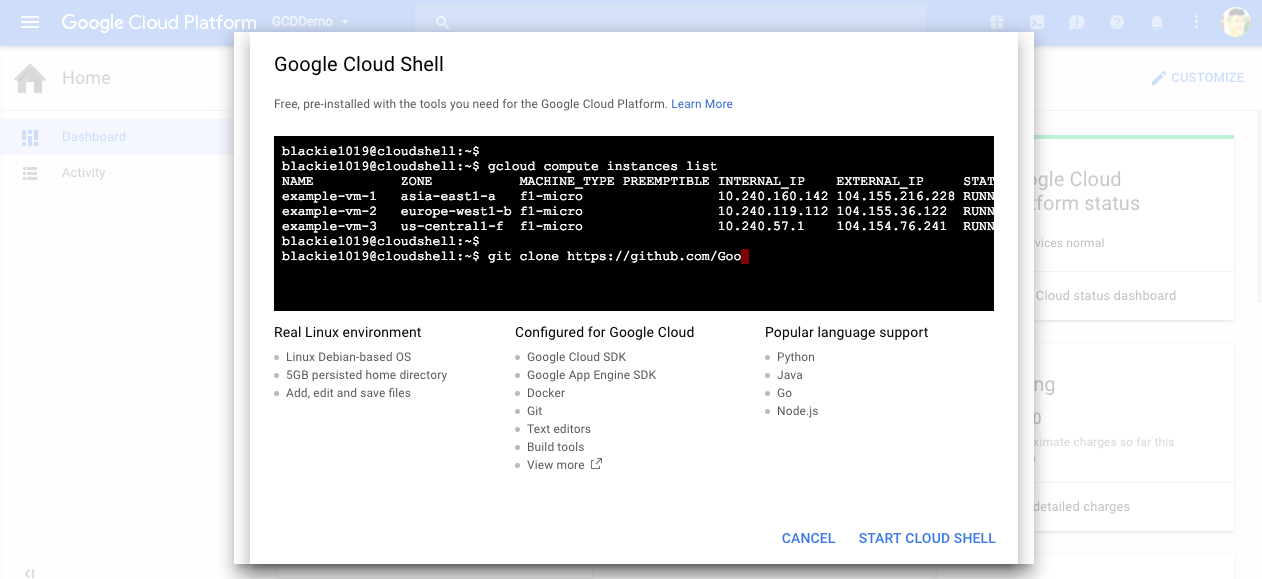1262x579 pixels.
Task: Select Dashboard in the sidebar
Action: coord(93,137)
